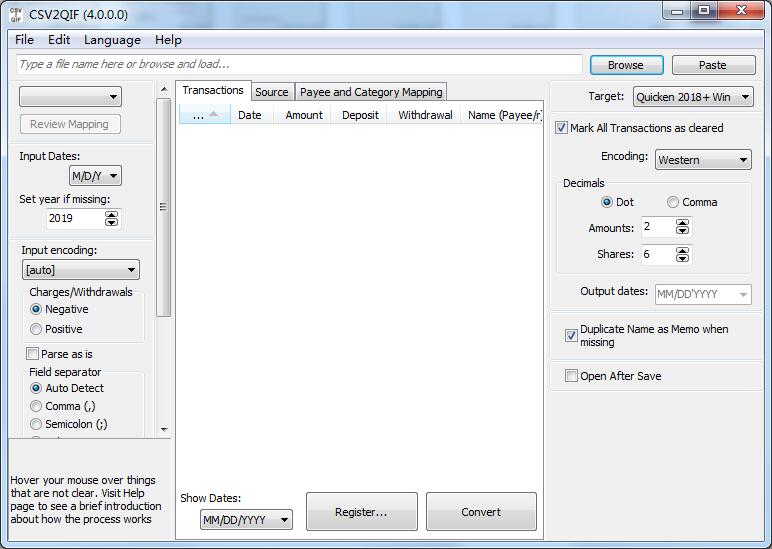772x549 pixels.
Task: Click the Convert button
Action: click(481, 512)
